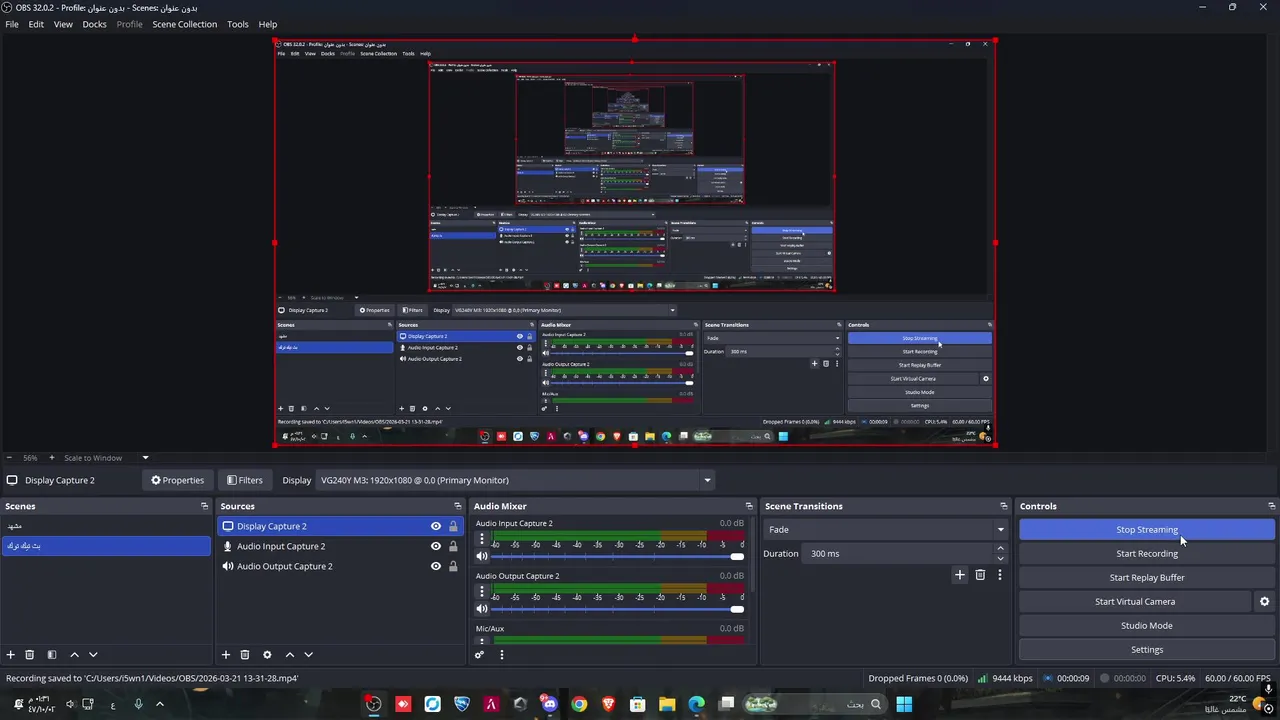Viewport: 1280px width, 720px height.
Task: Hide Audio Output Capture 2 source
Action: 436,566
